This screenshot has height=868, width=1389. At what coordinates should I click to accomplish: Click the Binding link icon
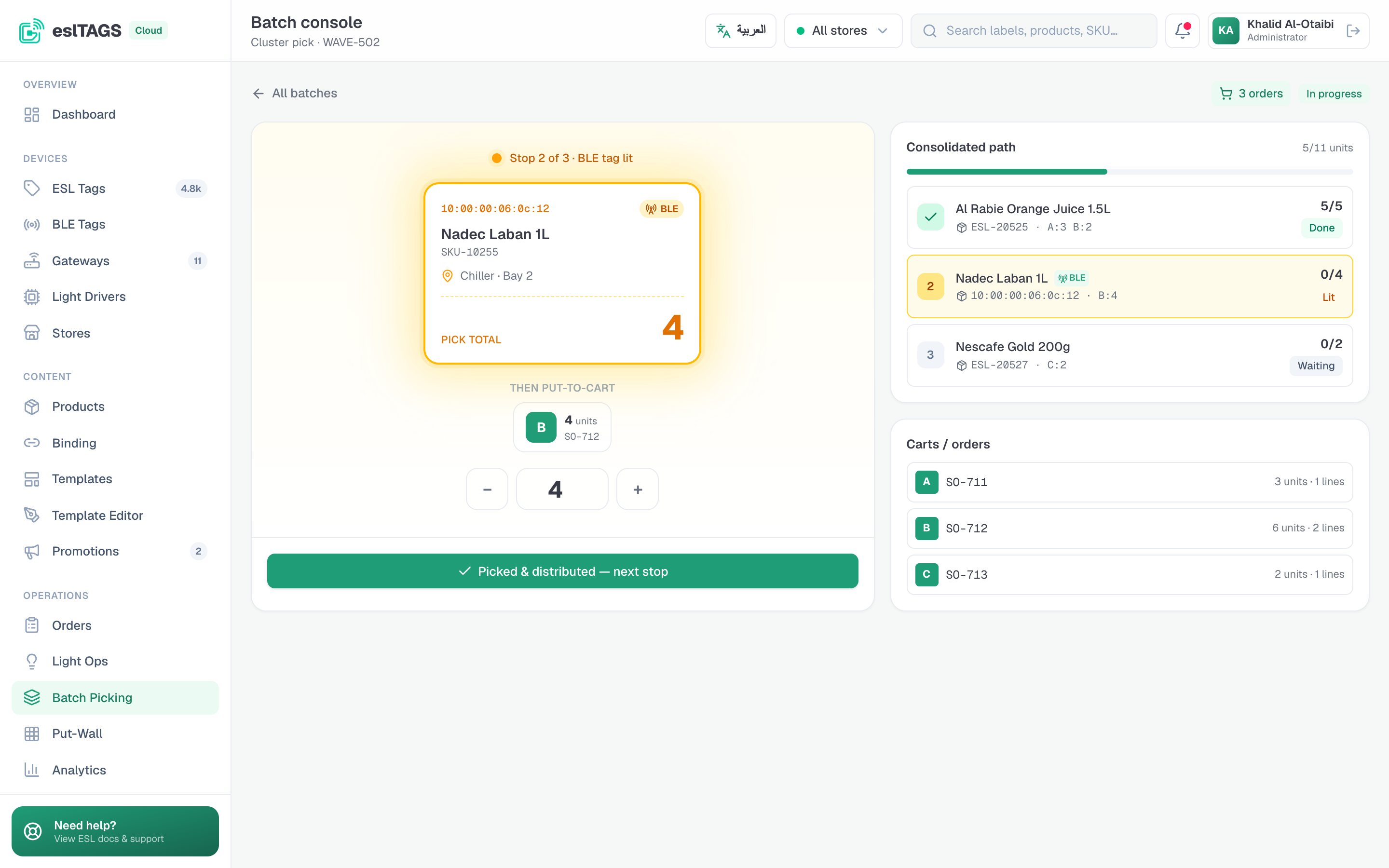(x=31, y=443)
